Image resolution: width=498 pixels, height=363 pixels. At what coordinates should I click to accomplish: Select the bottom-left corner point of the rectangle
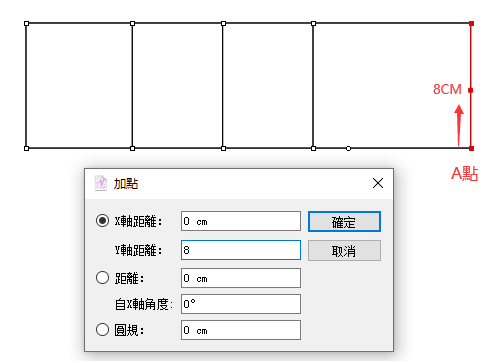(27, 148)
